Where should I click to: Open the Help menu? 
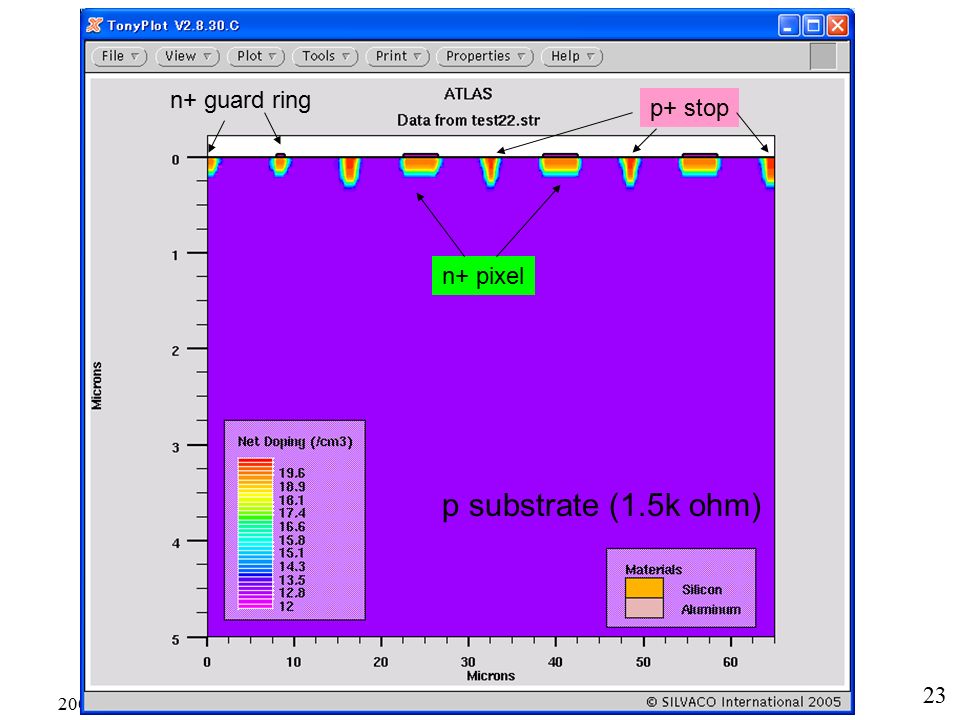[572, 56]
